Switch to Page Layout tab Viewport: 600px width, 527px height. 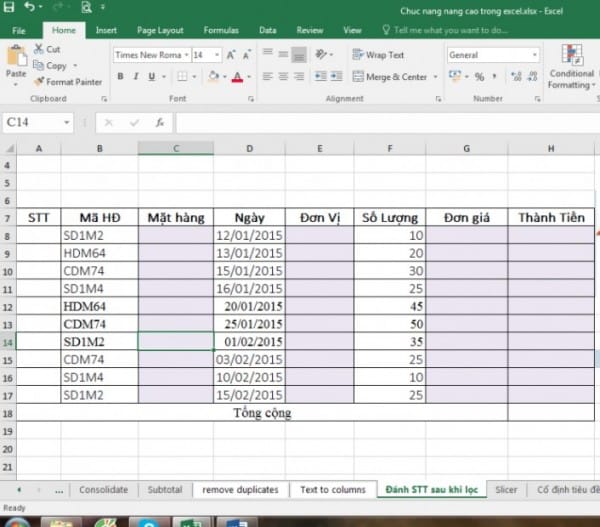click(x=160, y=30)
